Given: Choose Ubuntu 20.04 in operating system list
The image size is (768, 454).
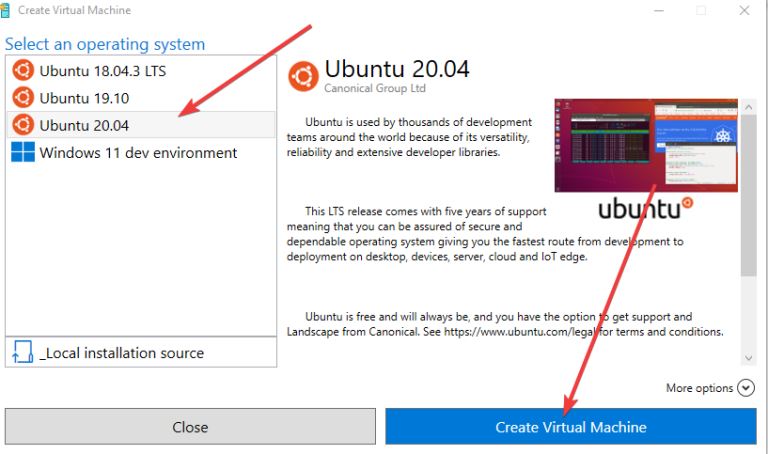Looking at the screenshot, I should (x=141, y=125).
